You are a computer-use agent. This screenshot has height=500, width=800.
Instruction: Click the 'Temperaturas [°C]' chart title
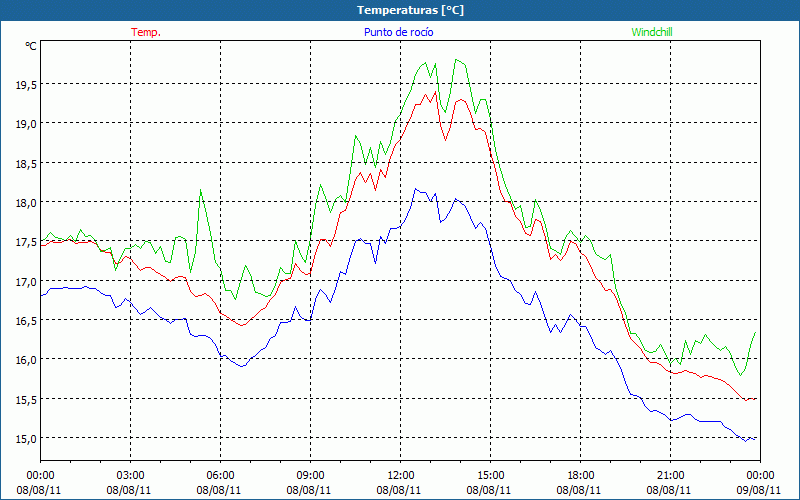click(410, 10)
